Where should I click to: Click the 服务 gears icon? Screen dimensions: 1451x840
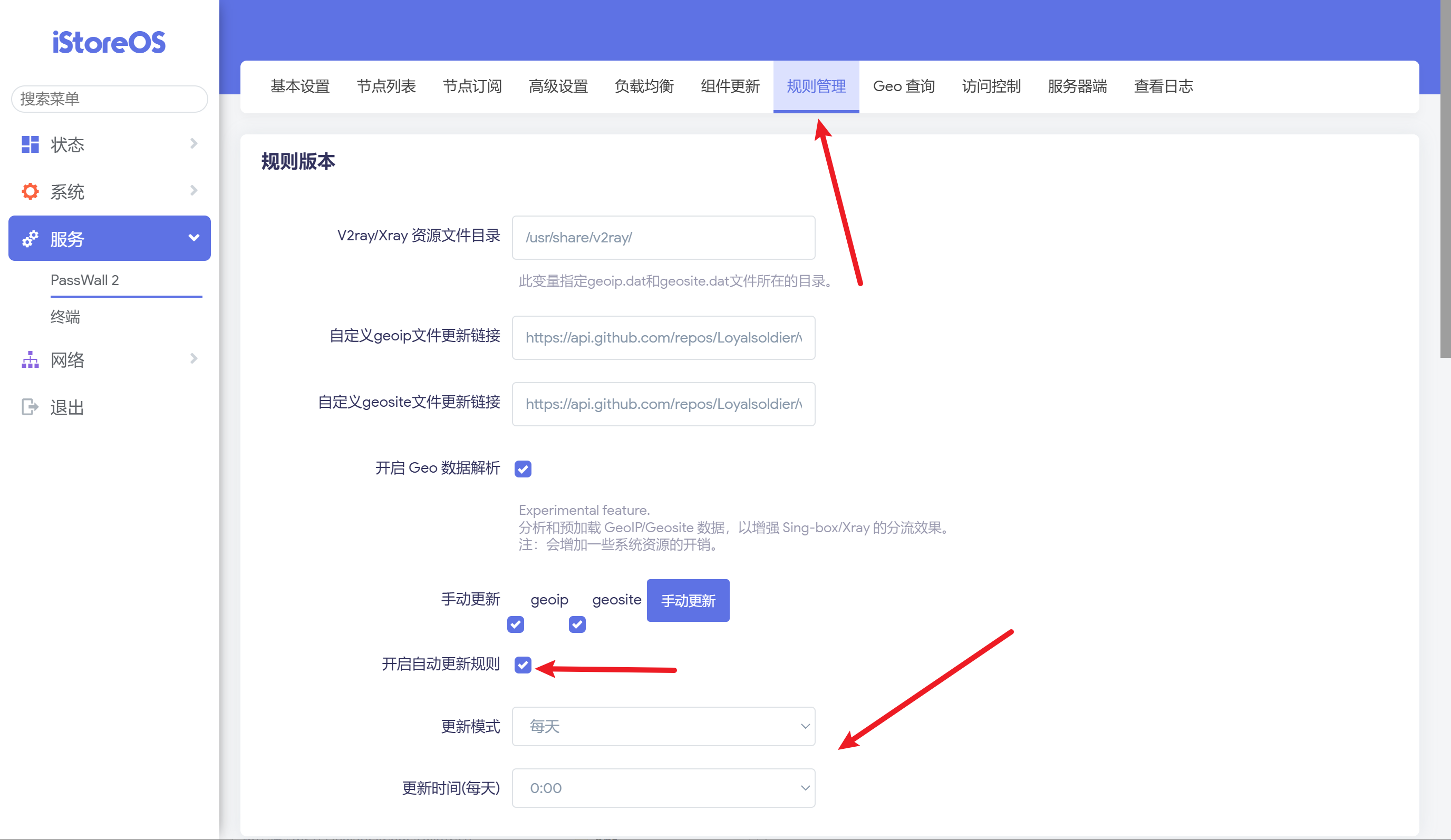tap(30, 239)
